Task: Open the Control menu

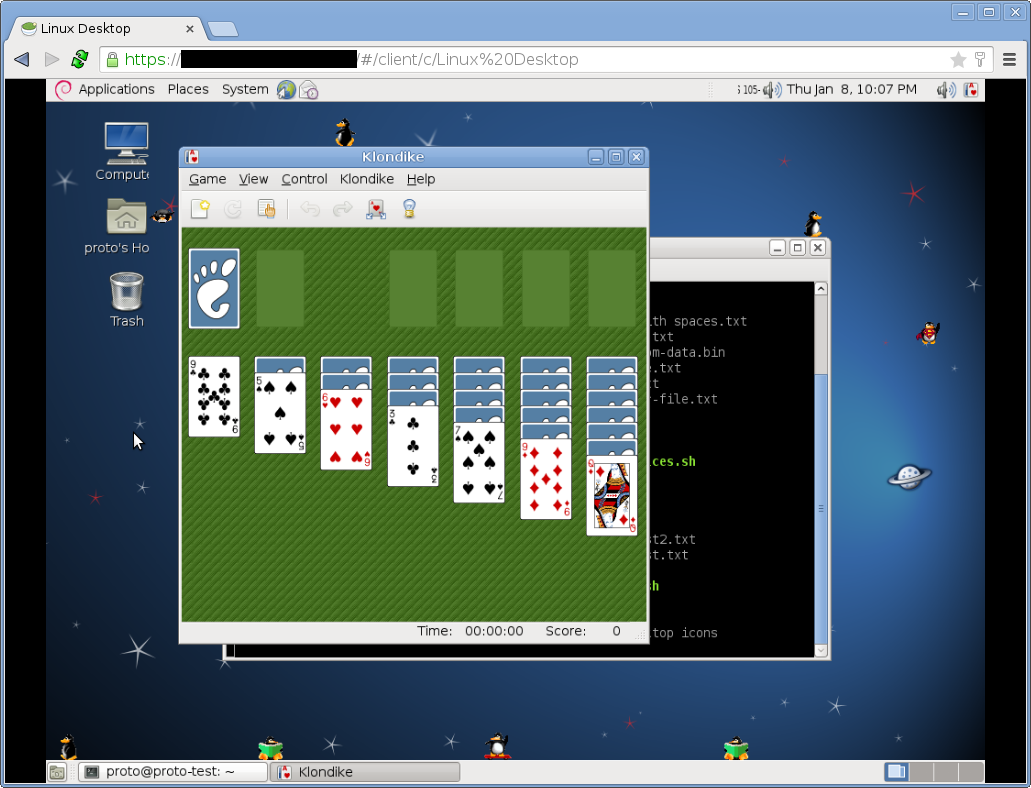Action: (x=304, y=179)
